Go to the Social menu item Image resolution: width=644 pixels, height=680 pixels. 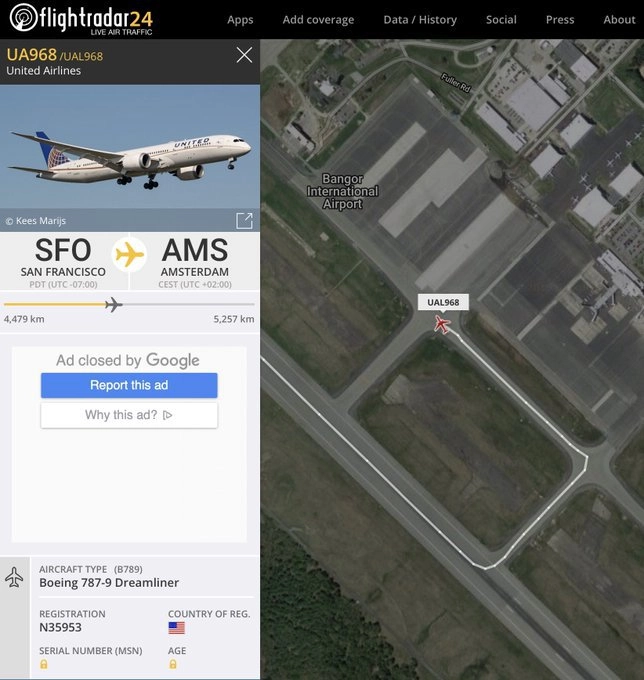tap(501, 20)
